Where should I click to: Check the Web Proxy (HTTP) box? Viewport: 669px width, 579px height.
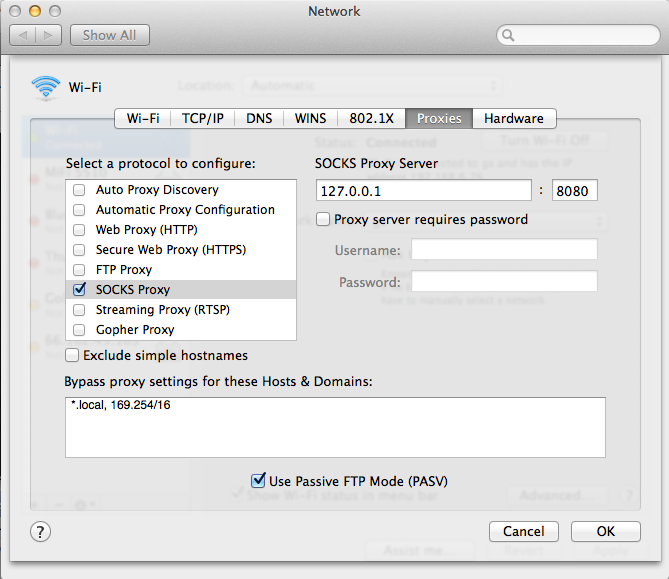pos(79,230)
